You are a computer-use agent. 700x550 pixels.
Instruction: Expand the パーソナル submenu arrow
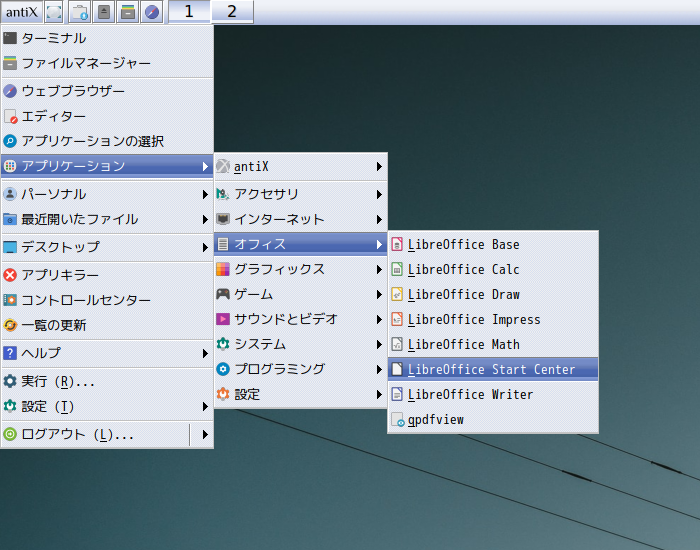205,194
